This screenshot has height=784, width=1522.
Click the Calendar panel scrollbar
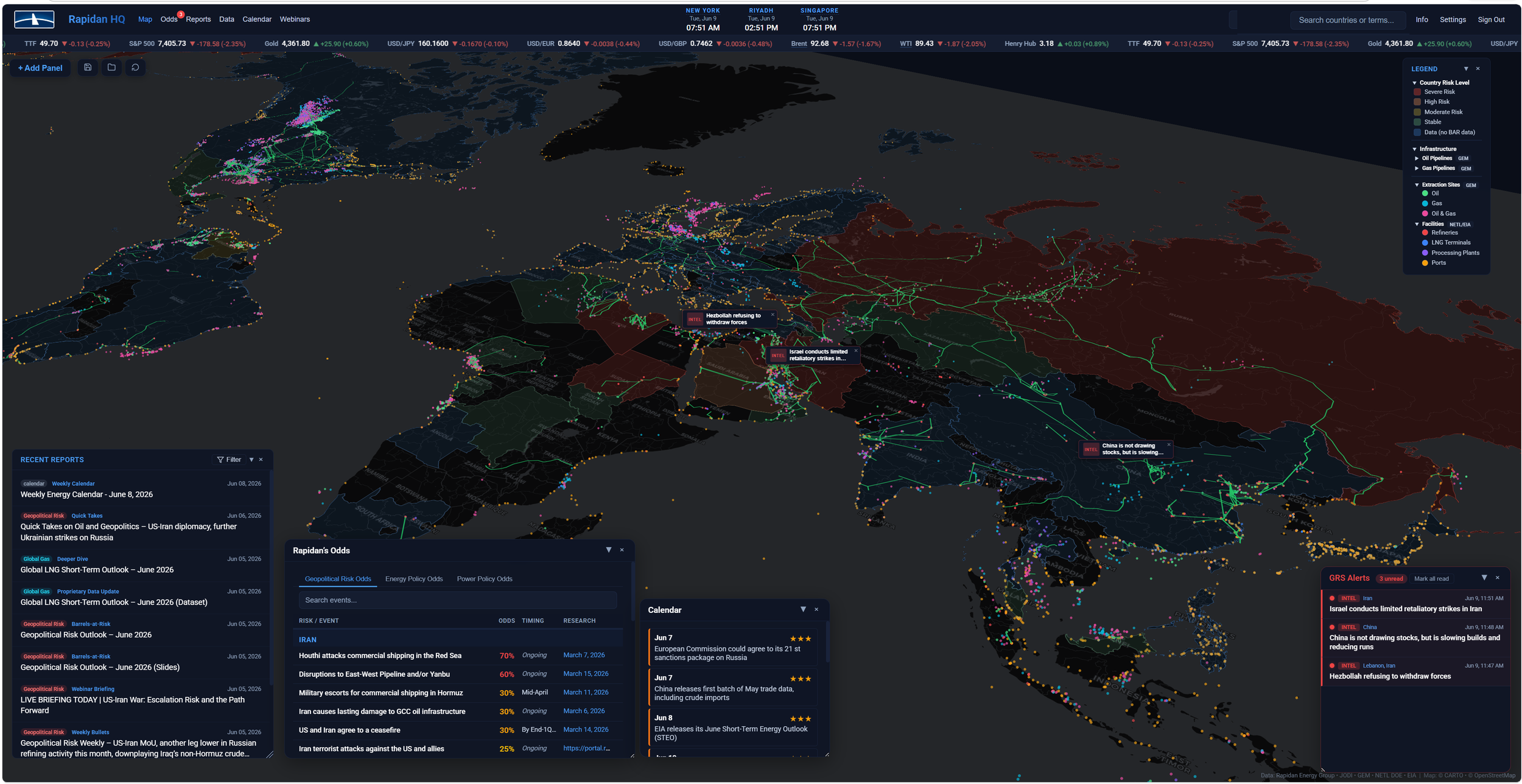(827, 642)
